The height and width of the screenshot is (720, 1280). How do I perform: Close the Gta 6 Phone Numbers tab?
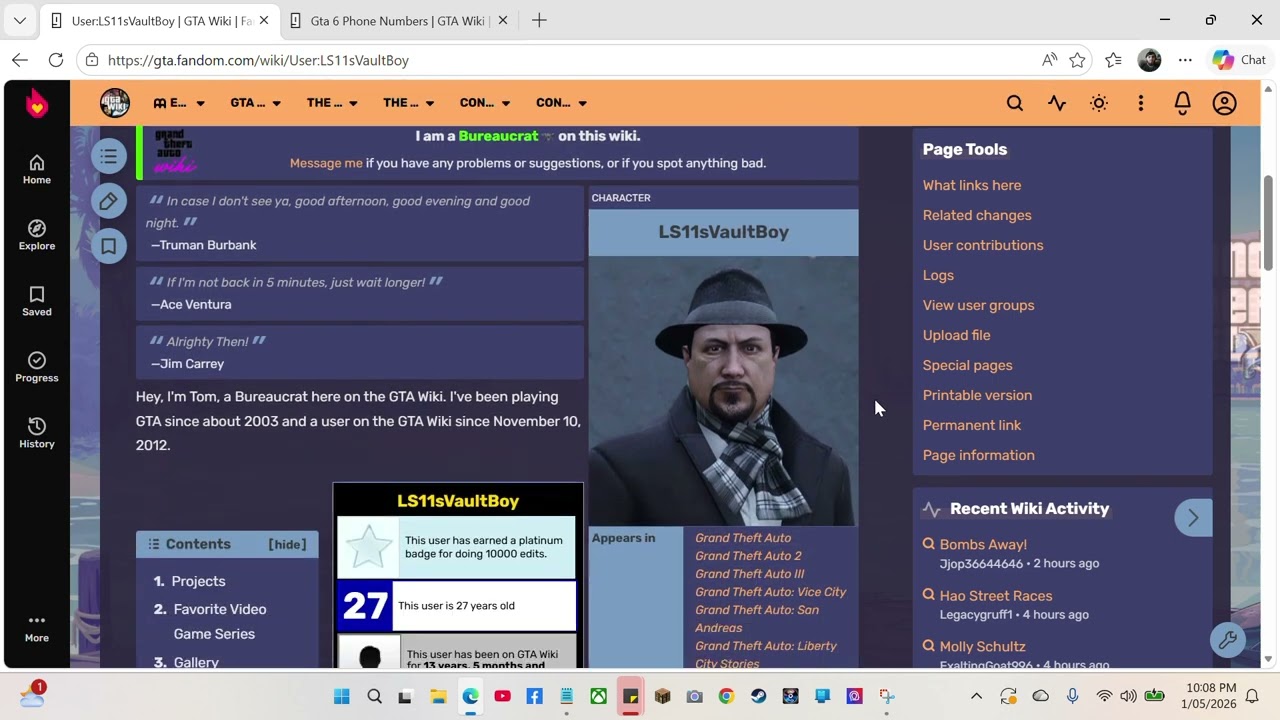[x=503, y=20]
